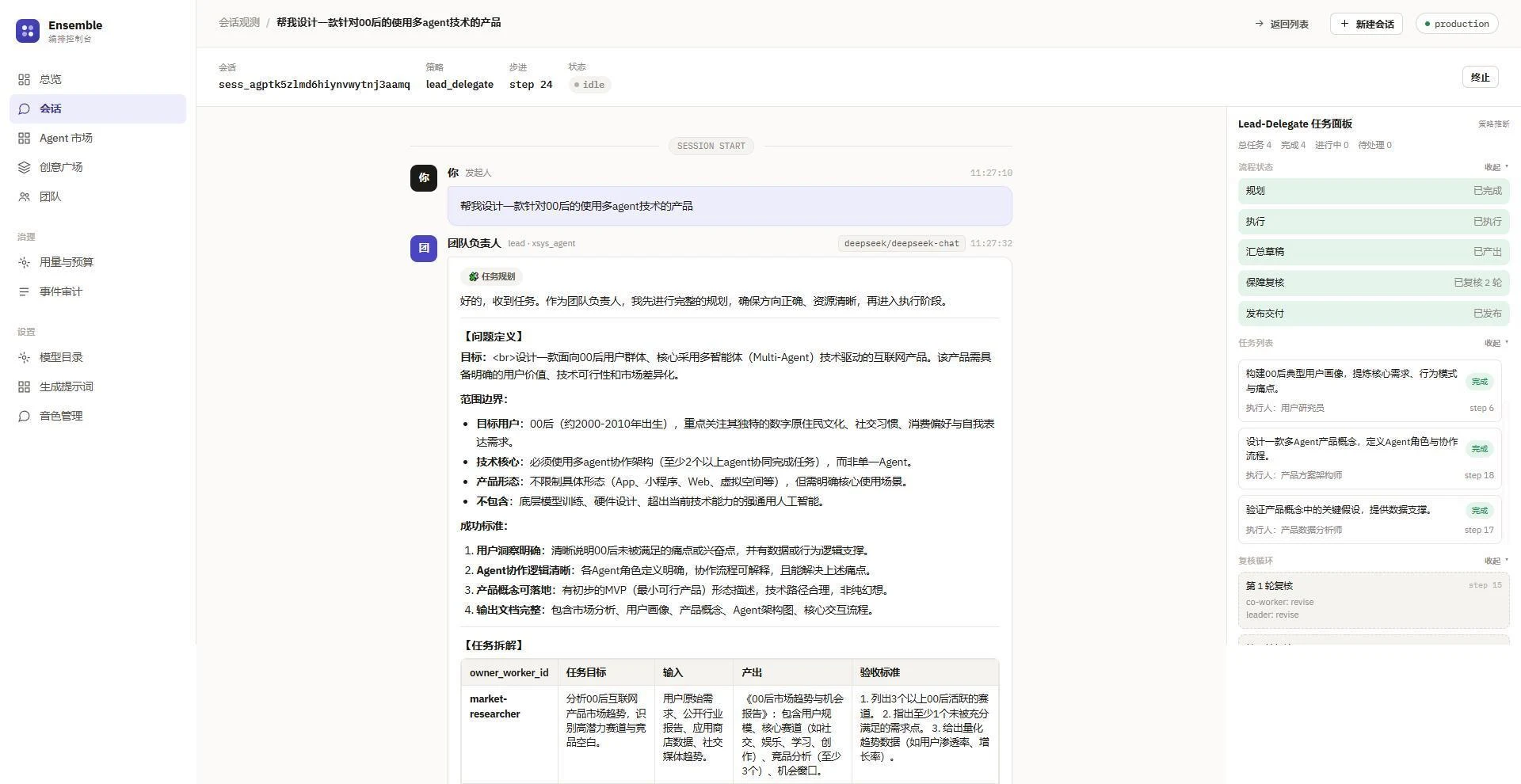Collapse the 流程状态 section
Screen dimensions: 1521x784
point(1496,167)
